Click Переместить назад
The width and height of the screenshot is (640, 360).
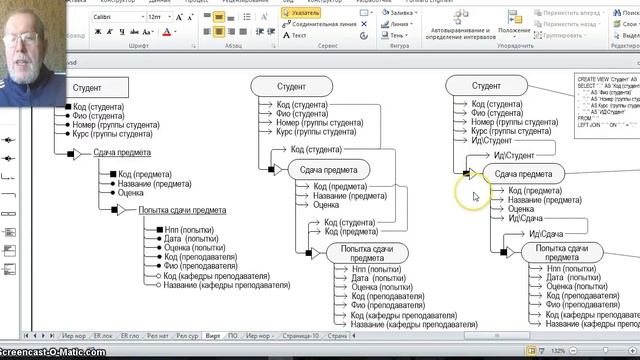pyautogui.click(x=567, y=24)
